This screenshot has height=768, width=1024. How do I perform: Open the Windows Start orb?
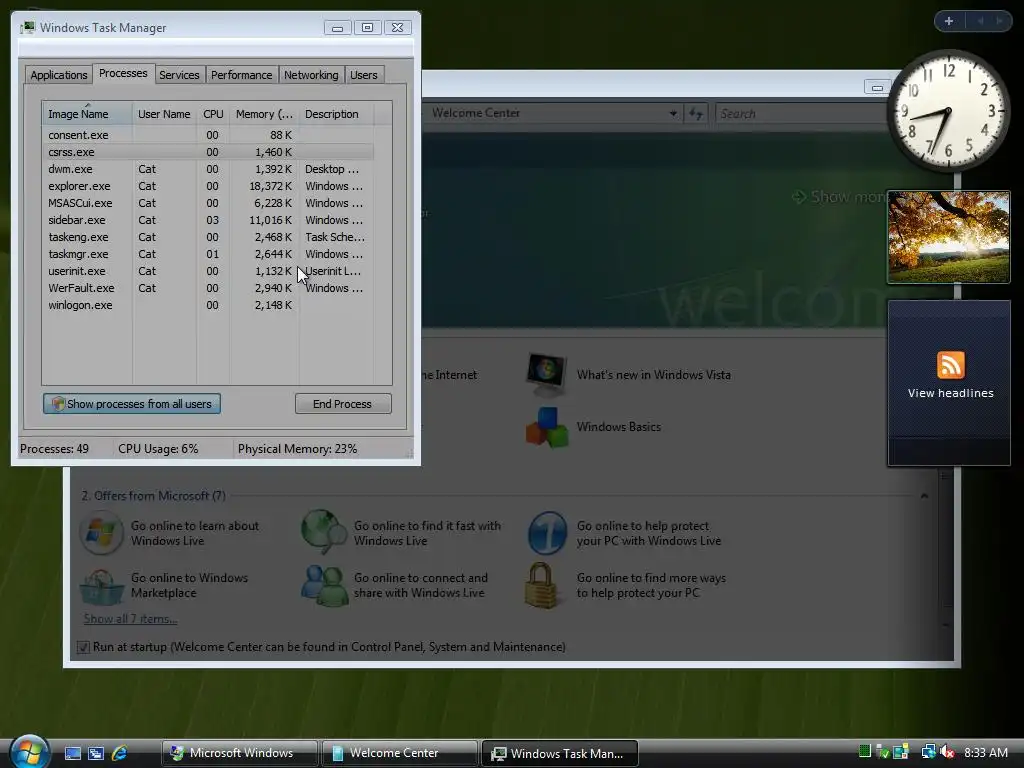pos(29,751)
